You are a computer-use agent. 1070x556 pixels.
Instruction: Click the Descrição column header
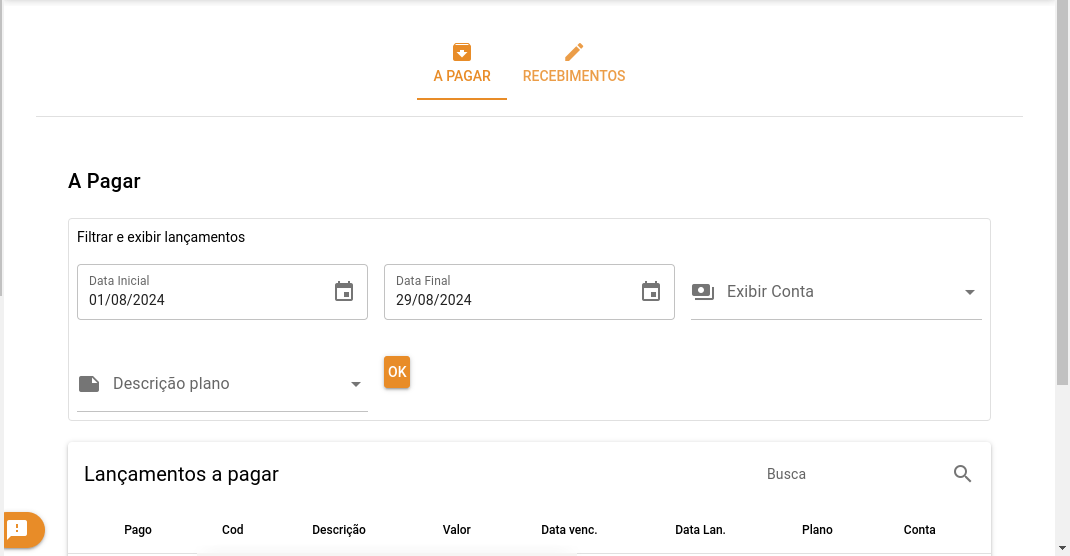tap(339, 530)
